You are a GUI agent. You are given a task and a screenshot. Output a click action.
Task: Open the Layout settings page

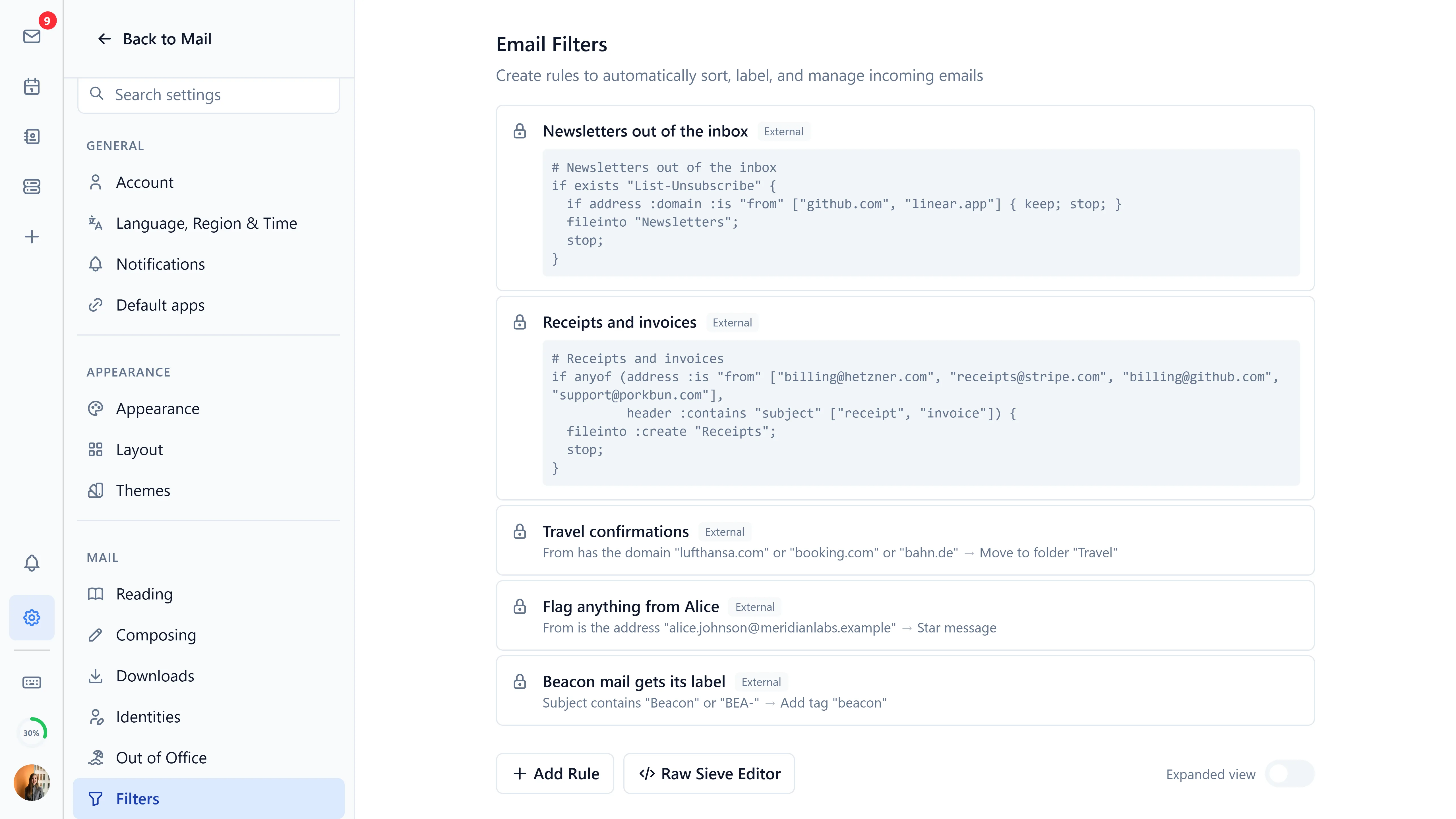tap(208, 450)
